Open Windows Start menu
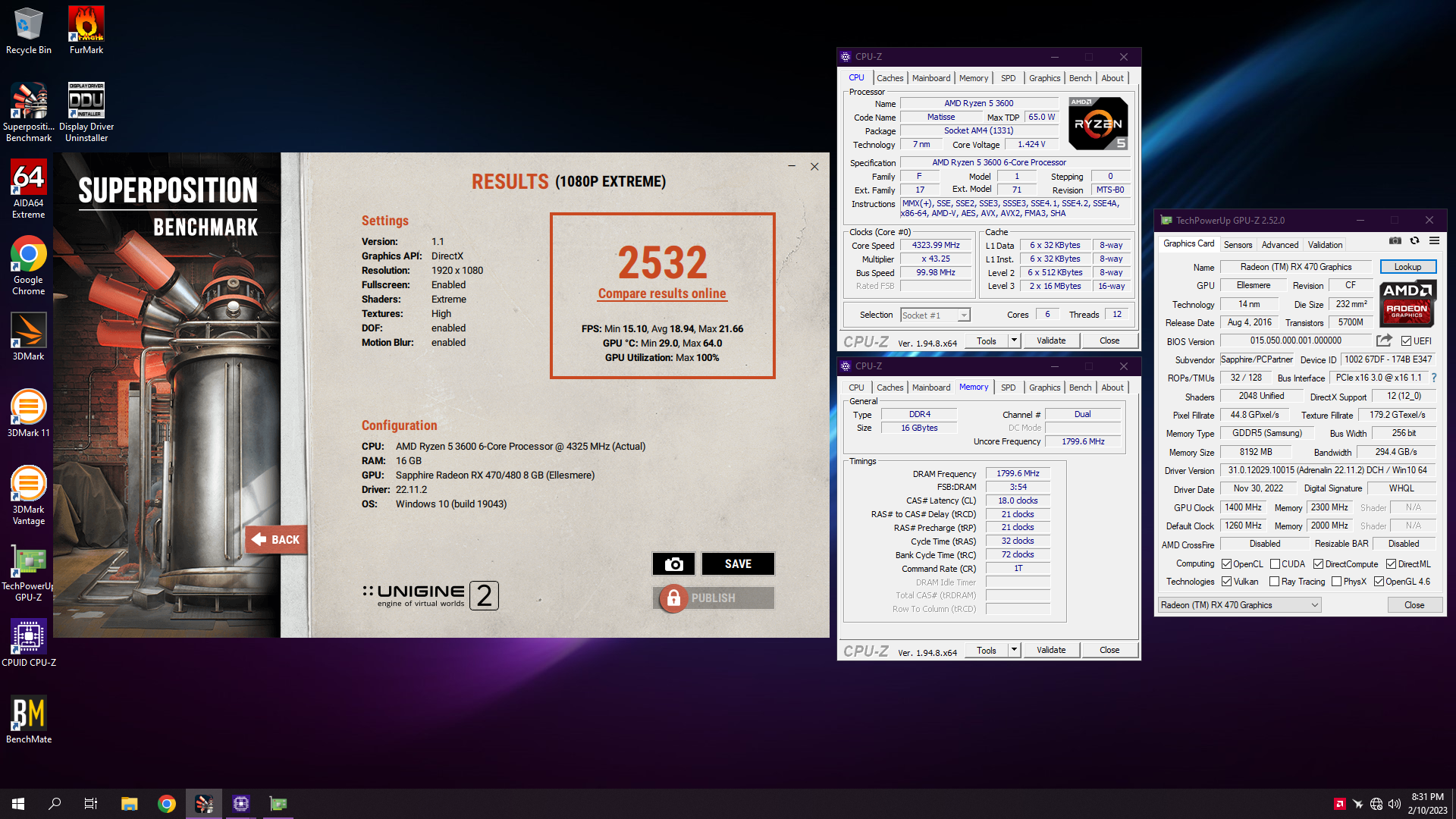This screenshot has height=819, width=1456. (x=18, y=804)
